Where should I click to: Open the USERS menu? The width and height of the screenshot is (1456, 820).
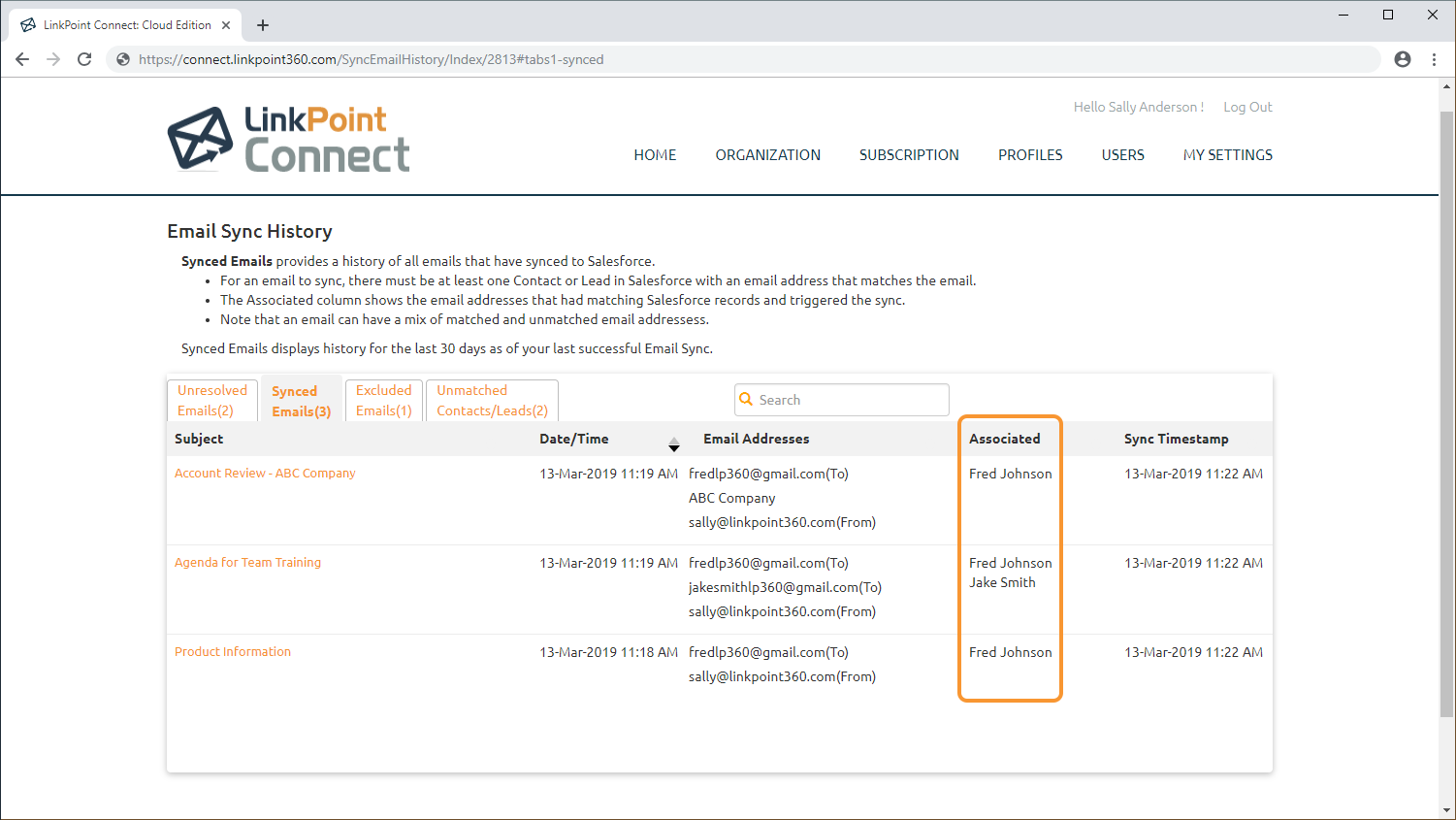click(1123, 155)
